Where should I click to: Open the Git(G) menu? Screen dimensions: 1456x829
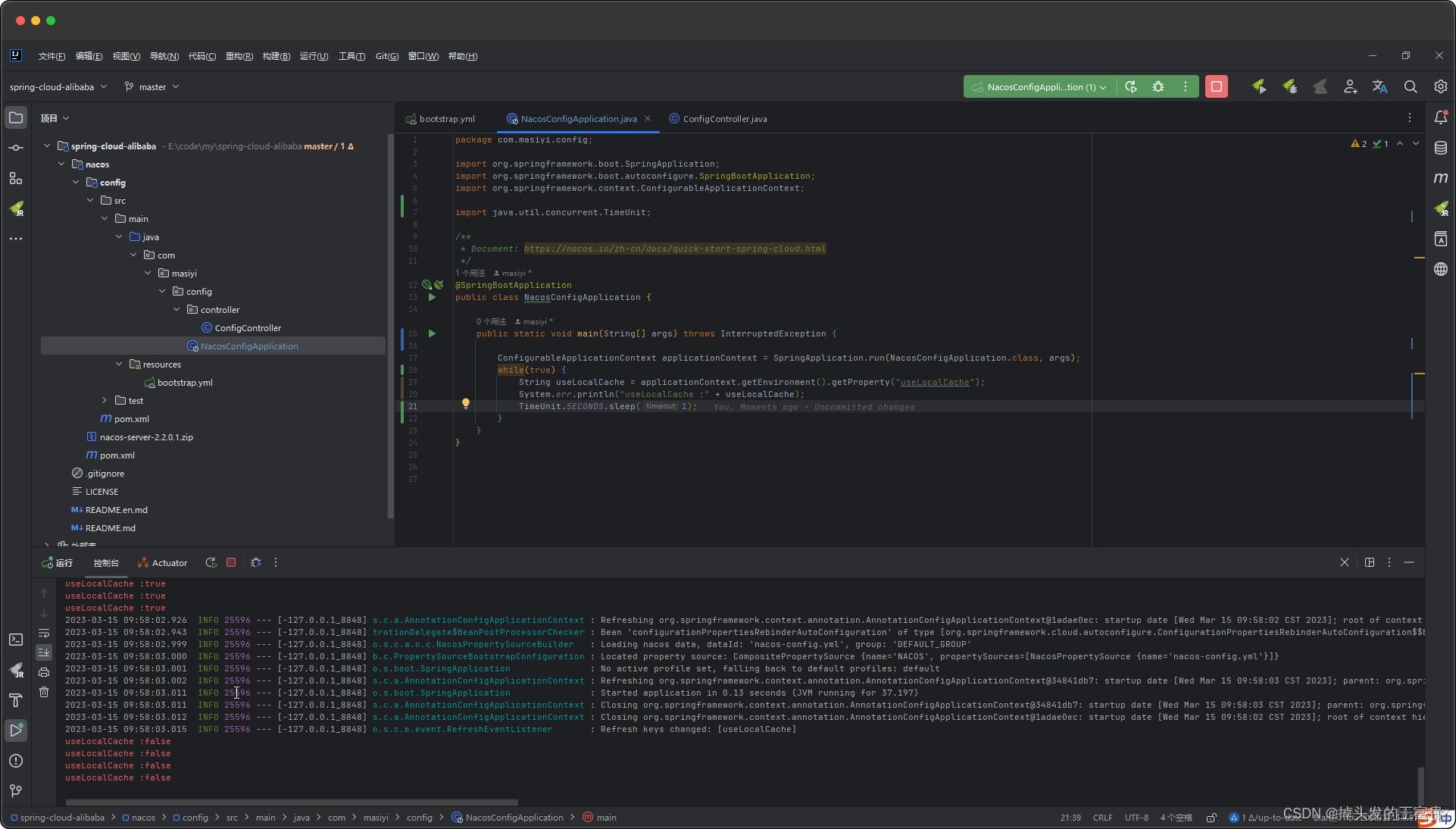click(x=386, y=56)
